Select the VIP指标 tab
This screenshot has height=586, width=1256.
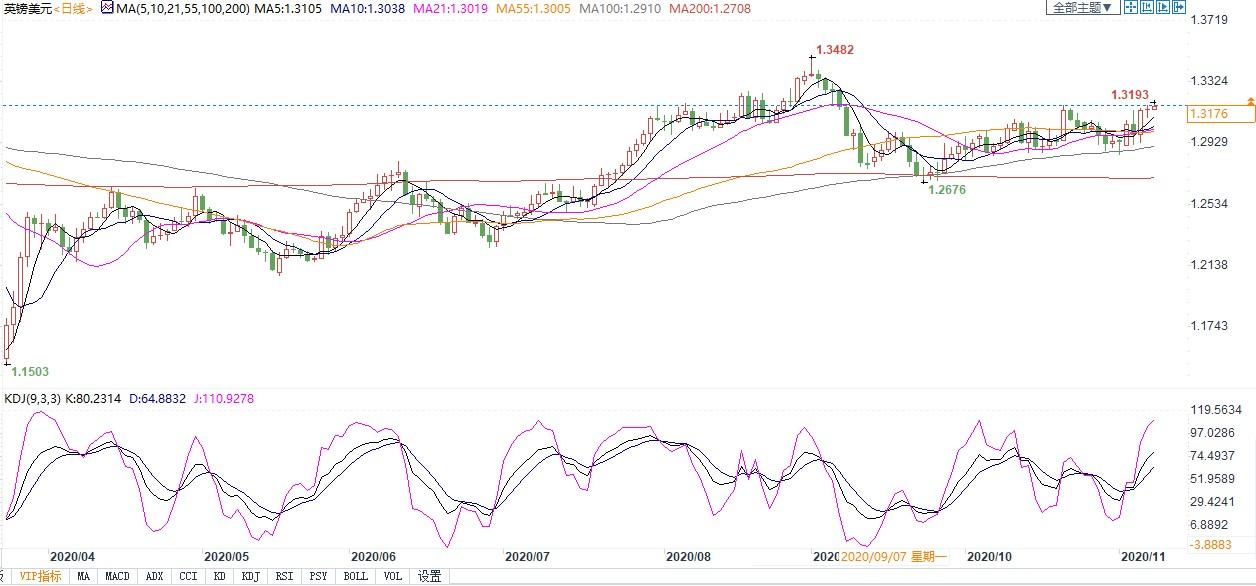tap(41, 576)
